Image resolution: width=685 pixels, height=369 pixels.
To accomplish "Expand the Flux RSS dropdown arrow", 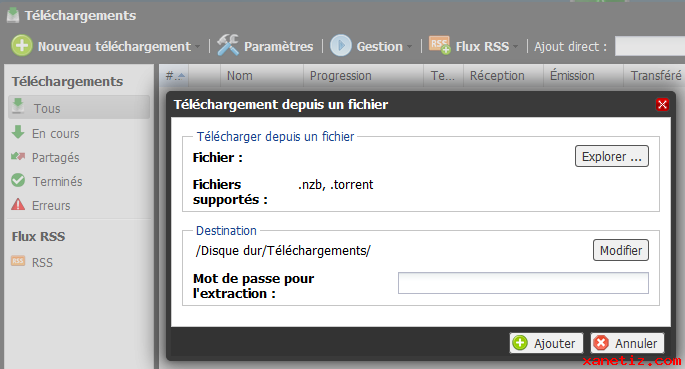I will pyautogui.click(x=515, y=47).
